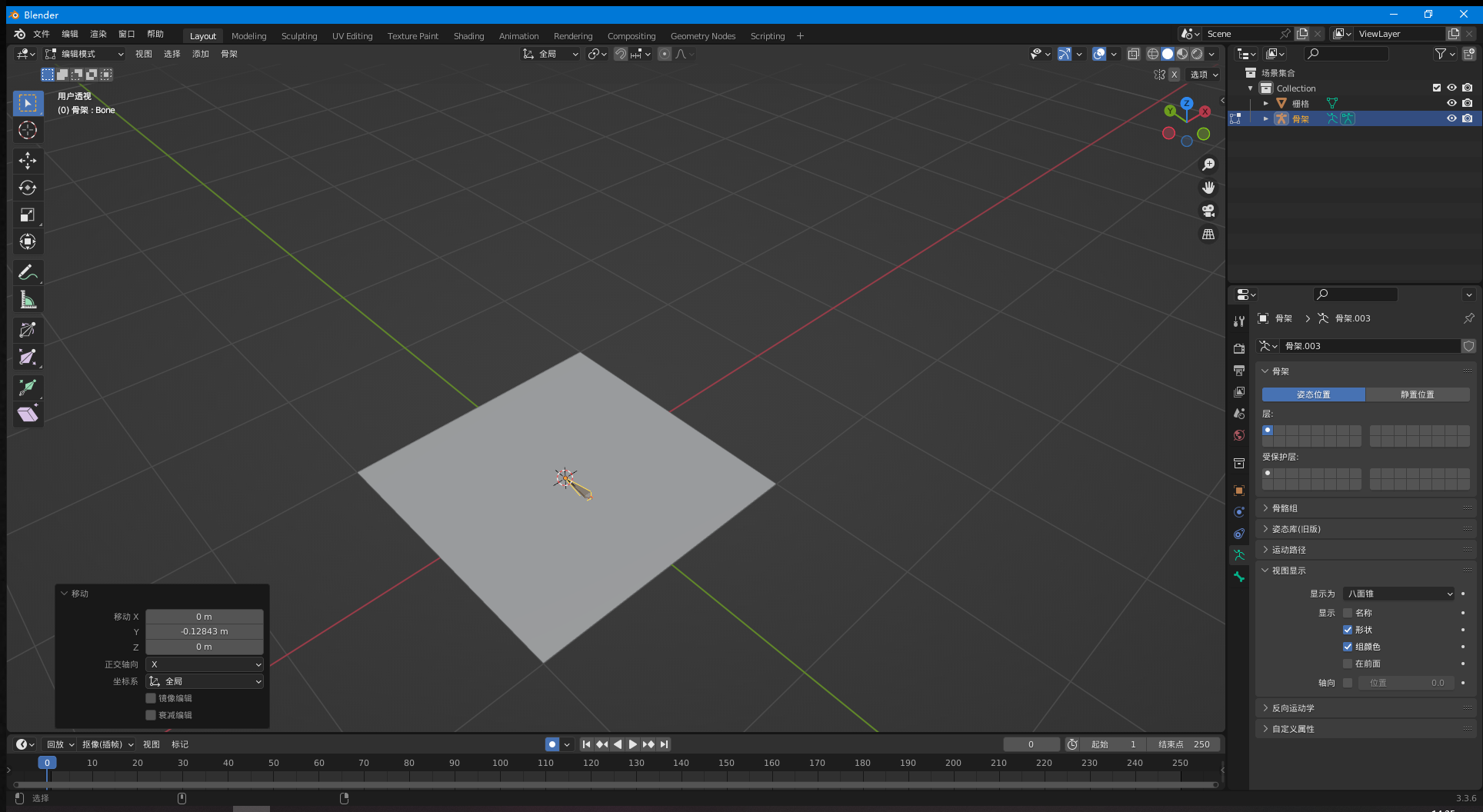Choose the Rotate tool
This screenshot has width=1483, height=812.
[28, 188]
